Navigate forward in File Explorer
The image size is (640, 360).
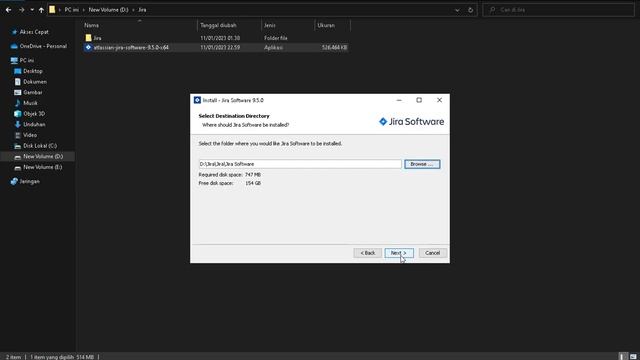pyautogui.click(x=22, y=10)
